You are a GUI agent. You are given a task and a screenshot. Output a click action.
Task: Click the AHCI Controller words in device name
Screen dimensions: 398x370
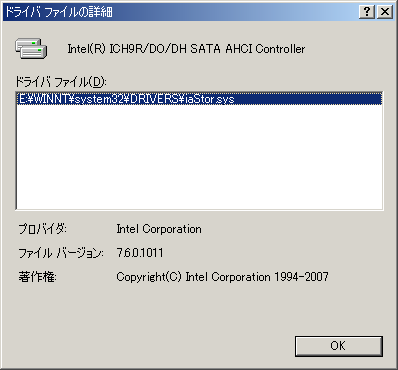[265, 49]
